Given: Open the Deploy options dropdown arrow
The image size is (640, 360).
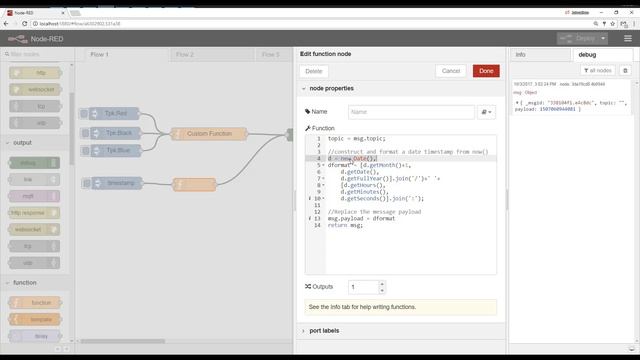Looking at the screenshot, I should pos(603,38).
